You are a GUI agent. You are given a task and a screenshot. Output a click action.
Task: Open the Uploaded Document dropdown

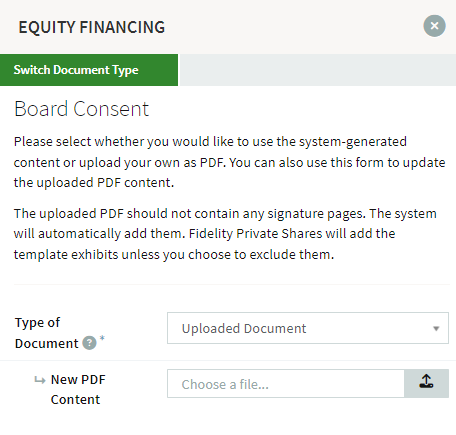coord(308,328)
